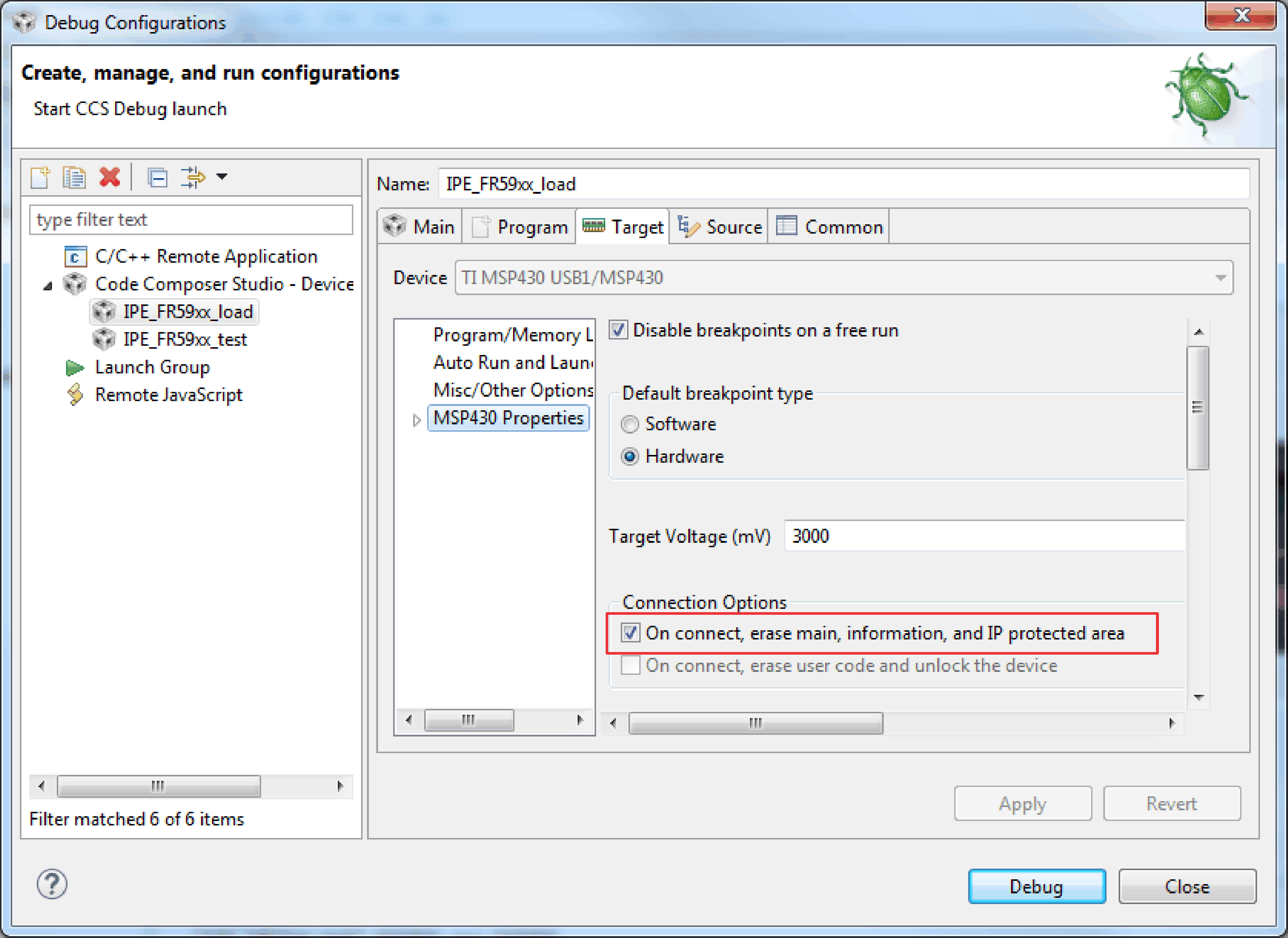The width and height of the screenshot is (1288, 938).
Task: Select MSP430 Properties item
Action: click(508, 418)
